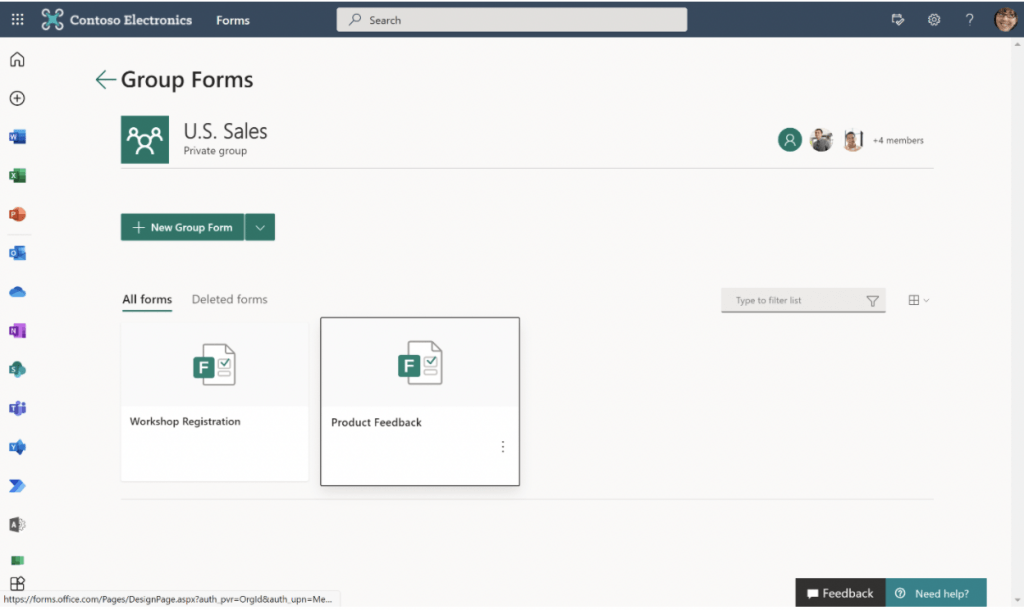Open the Product Feedback form card
Viewport: 1024px width, 610px height.
[x=420, y=401]
